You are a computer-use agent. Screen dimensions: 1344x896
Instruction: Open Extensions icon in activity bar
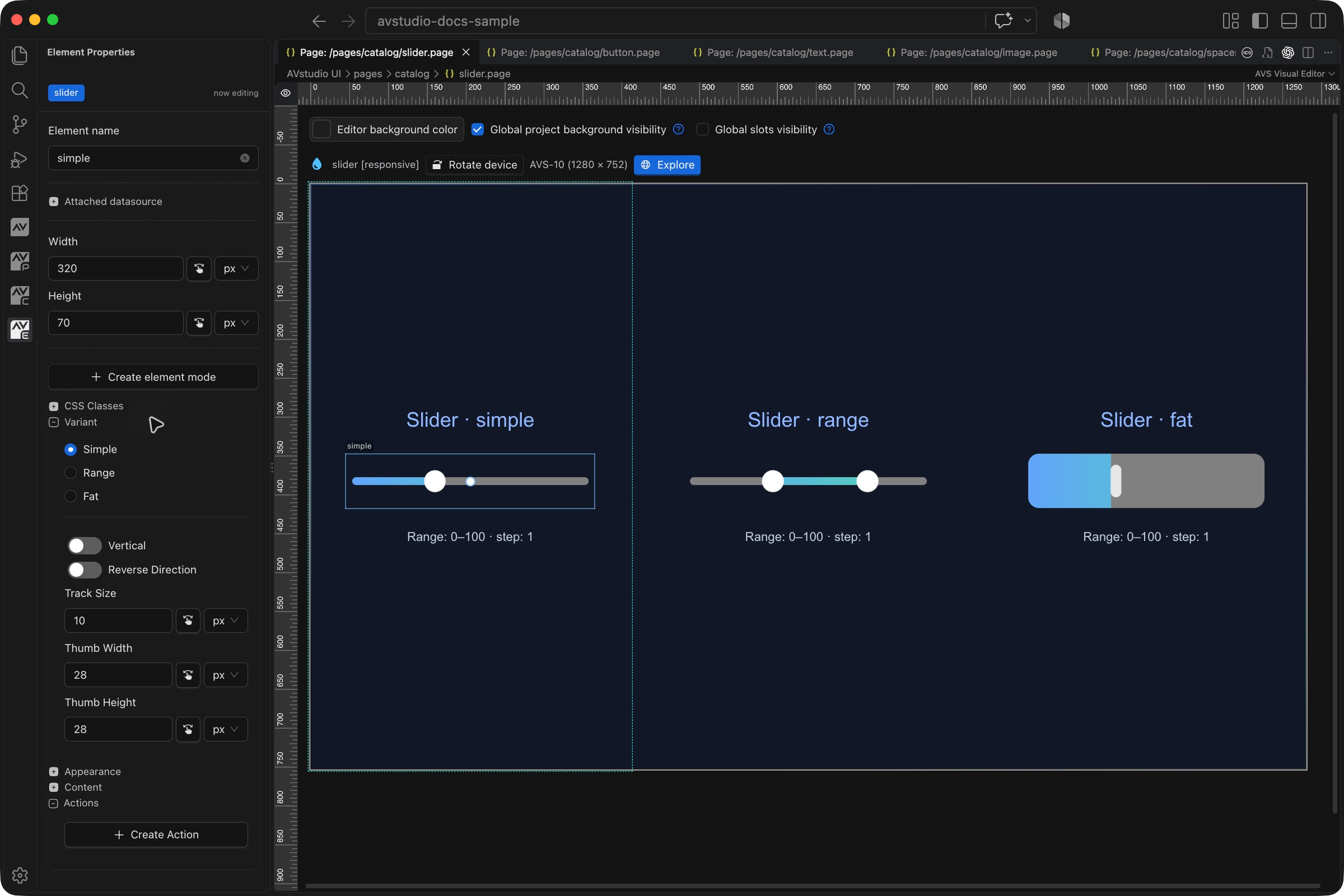20,193
